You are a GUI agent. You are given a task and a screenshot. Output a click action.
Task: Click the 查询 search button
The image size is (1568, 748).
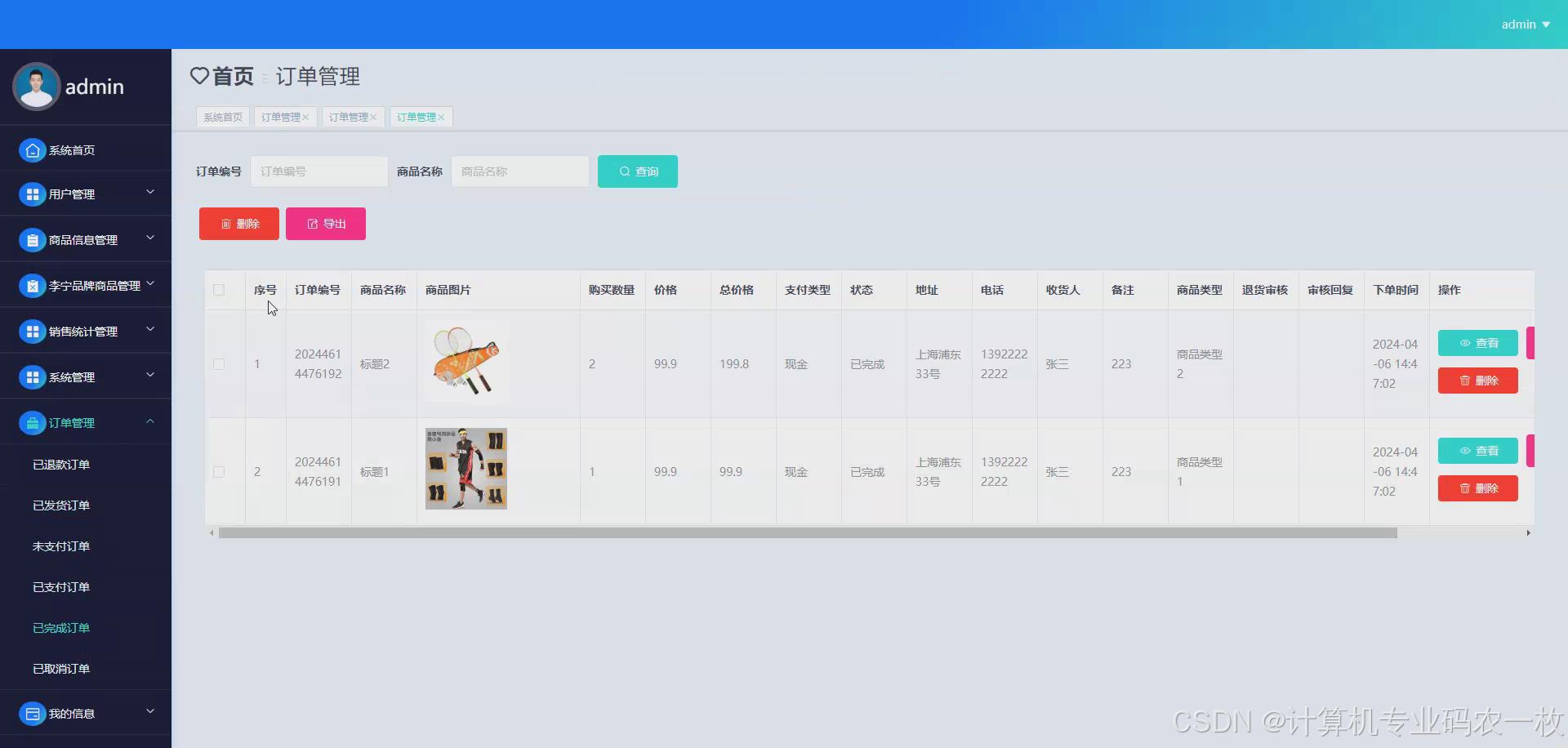[x=638, y=171]
